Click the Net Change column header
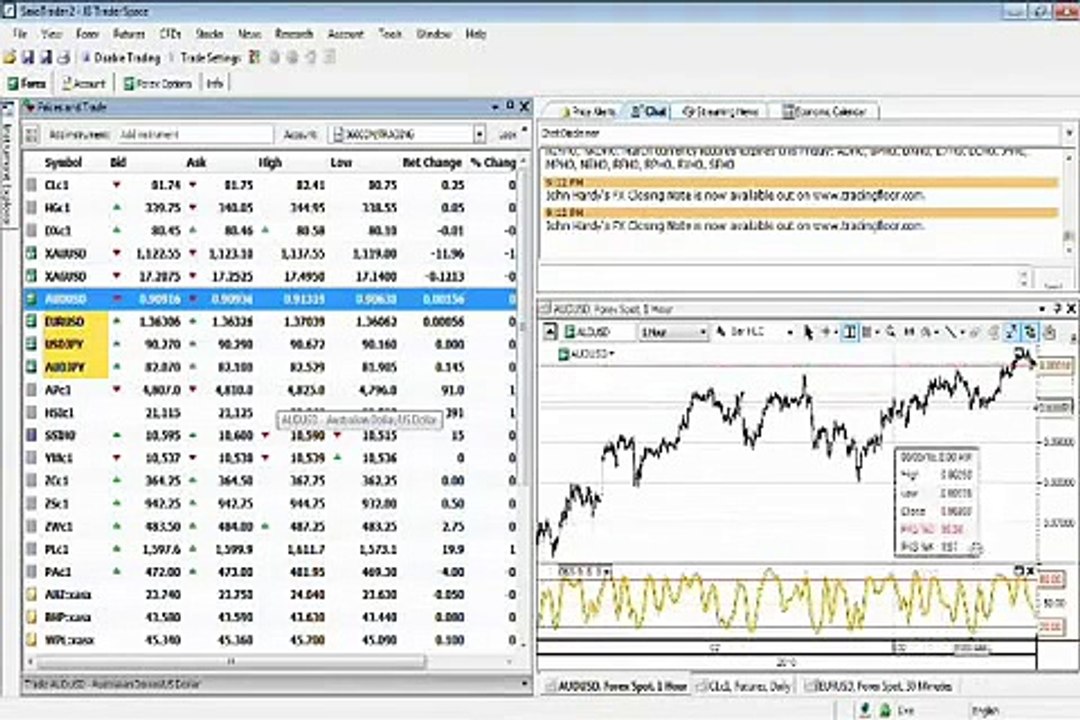 432,163
